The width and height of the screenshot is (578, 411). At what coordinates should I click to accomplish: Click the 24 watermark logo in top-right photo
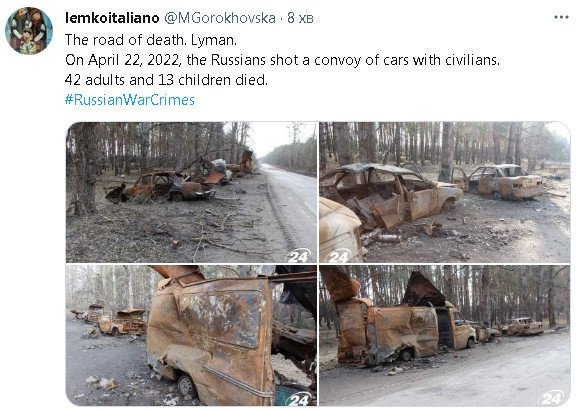(x=338, y=256)
